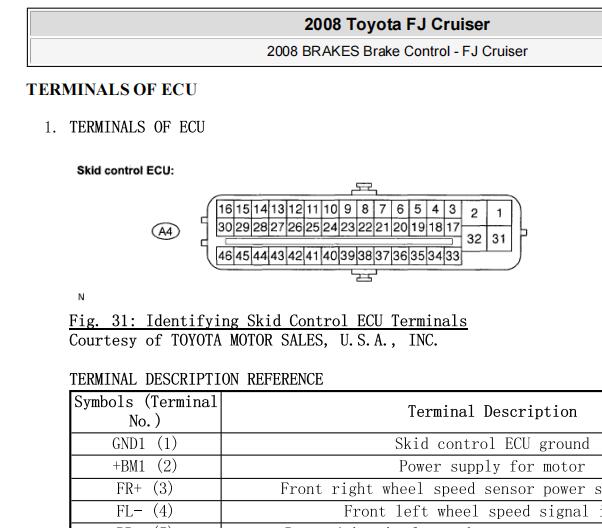
Task: Click the 'FL- (4)' table cell
Action: tap(145, 511)
